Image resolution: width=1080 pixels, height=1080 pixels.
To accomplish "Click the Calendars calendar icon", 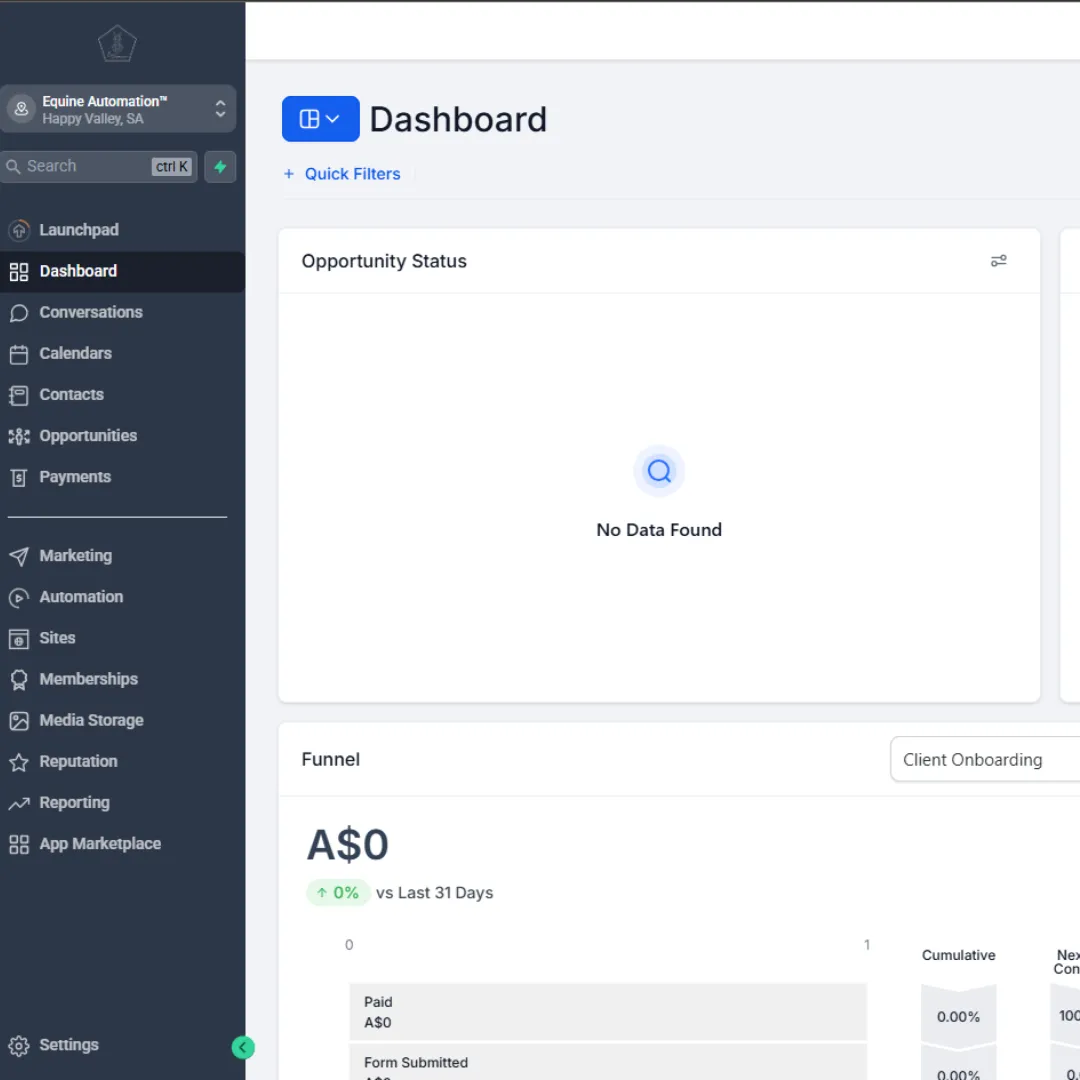I will click(19, 355).
